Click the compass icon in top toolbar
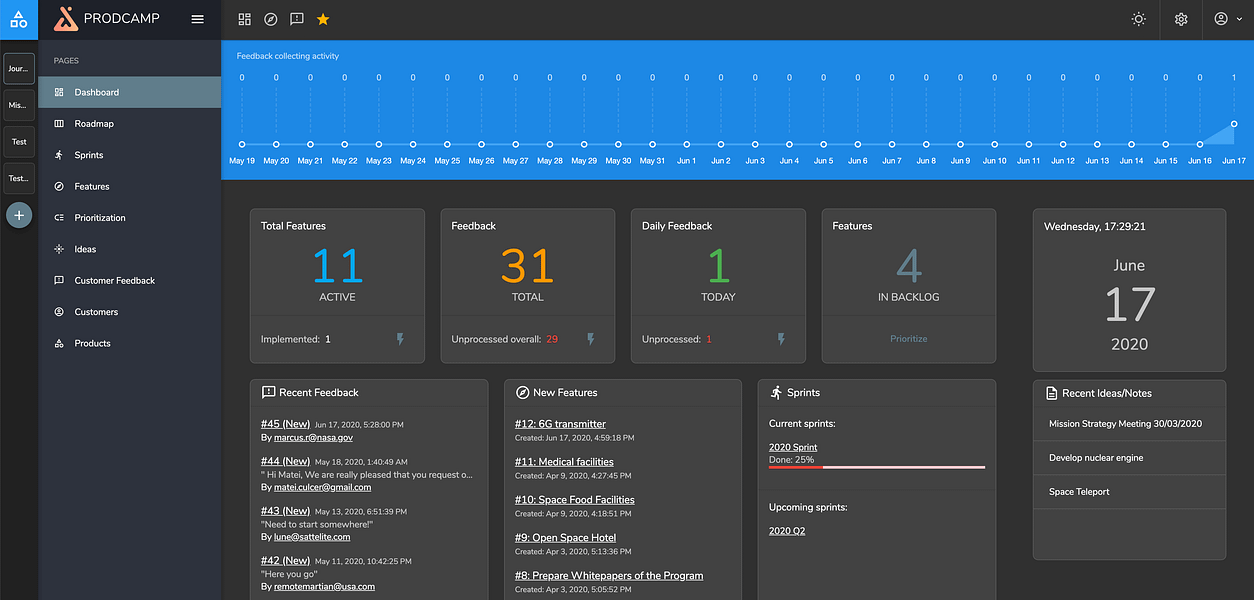 271,19
